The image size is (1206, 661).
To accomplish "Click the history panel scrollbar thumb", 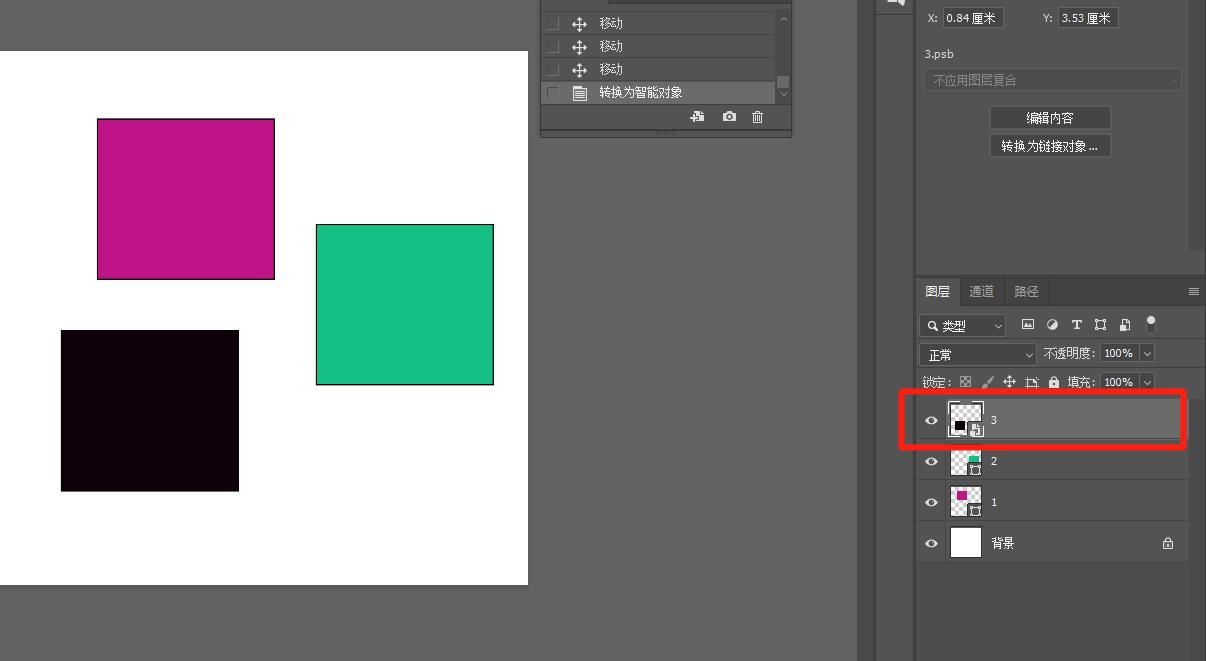I will (783, 82).
